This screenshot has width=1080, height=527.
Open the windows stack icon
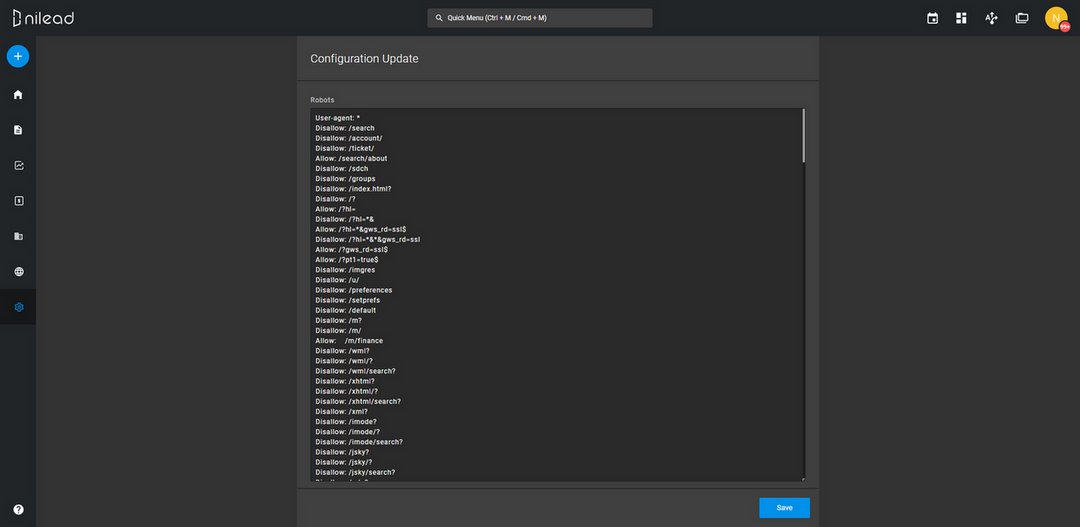[x=1021, y=18]
